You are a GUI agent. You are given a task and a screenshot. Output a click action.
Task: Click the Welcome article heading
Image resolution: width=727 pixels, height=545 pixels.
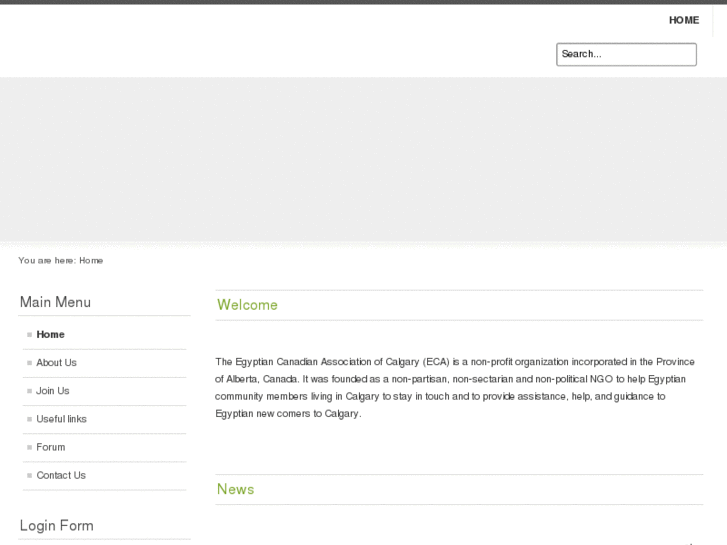[x=247, y=305]
